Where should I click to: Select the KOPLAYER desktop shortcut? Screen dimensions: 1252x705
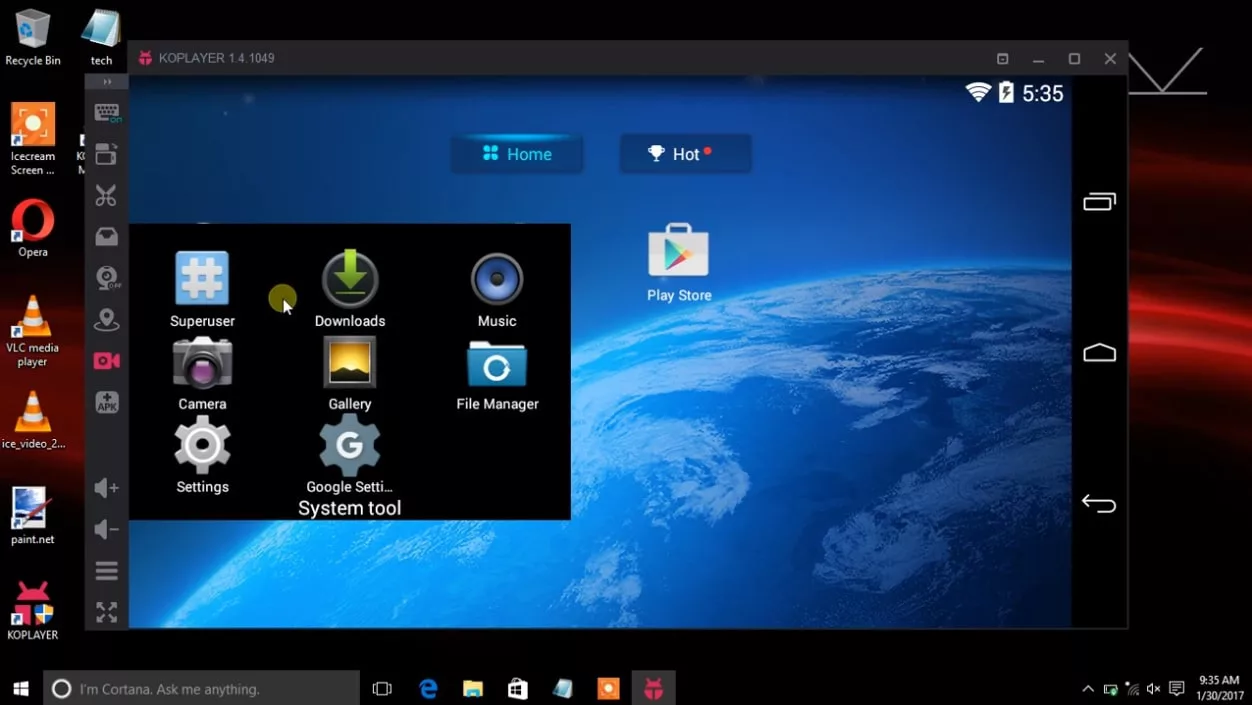[32, 611]
